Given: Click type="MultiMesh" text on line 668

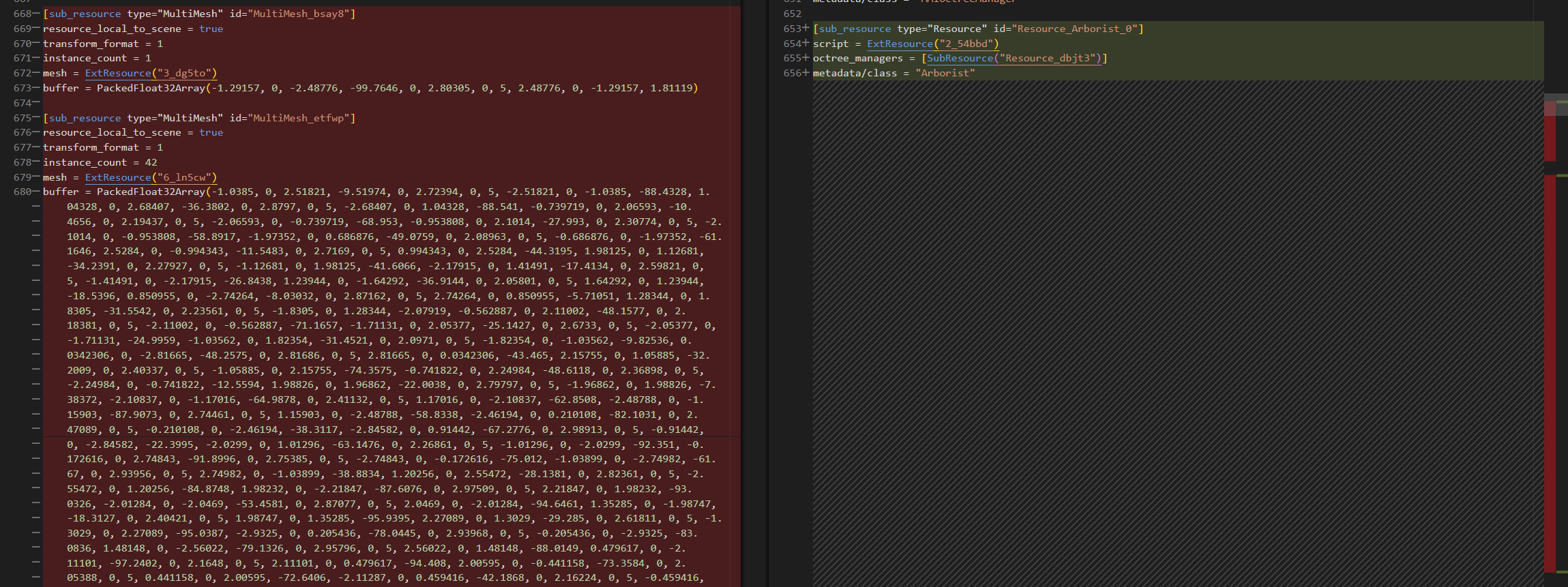Looking at the screenshot, I should [175, 14].
